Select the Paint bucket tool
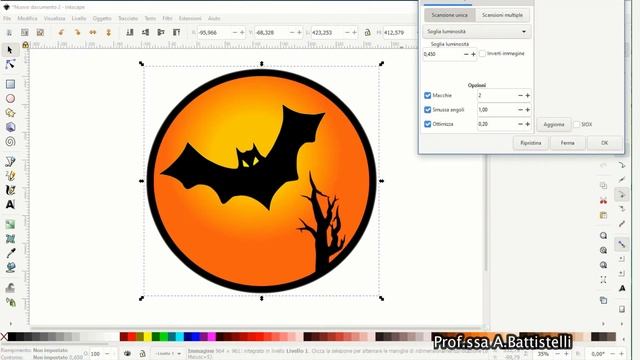Image resolution: width=640 pixels, height=360 pixels. point(10,267)
